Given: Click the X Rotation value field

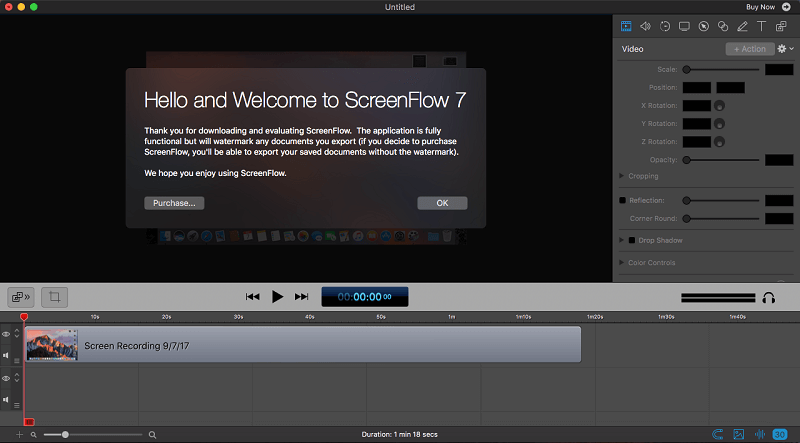Looking at the screenshot, I should 696,106.
